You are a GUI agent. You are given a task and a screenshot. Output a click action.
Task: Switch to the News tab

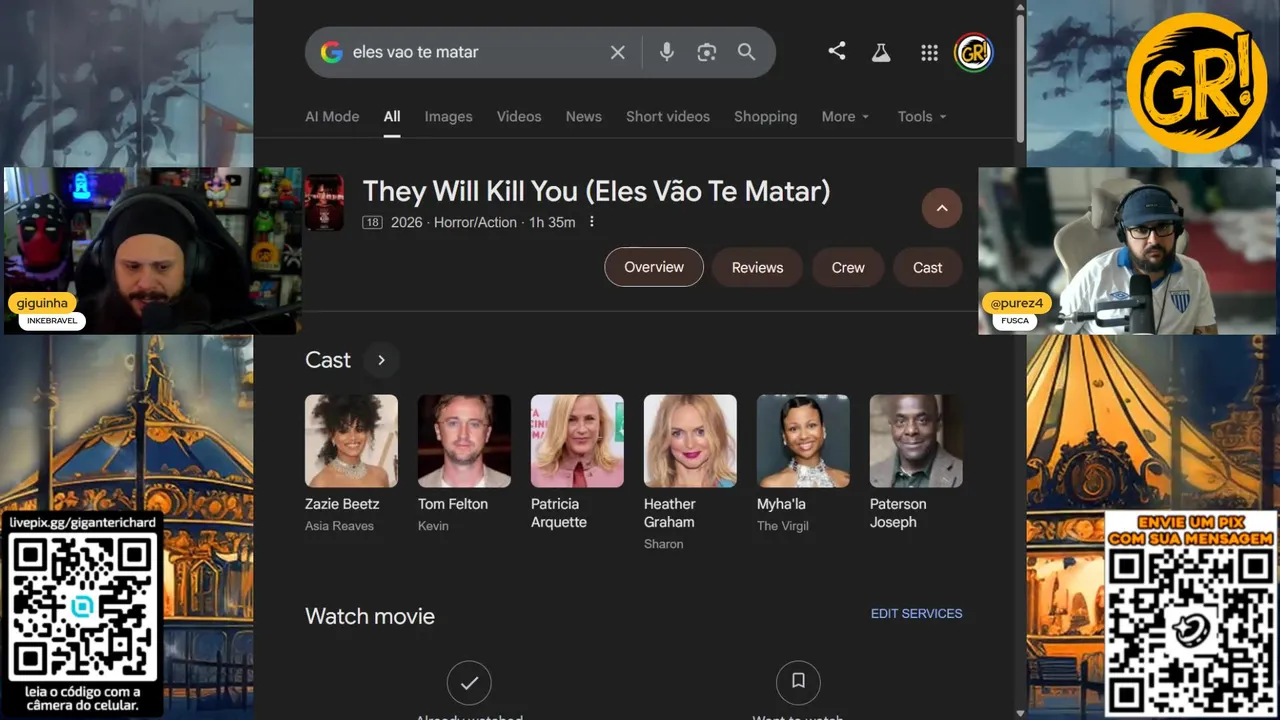click(584, 116)
